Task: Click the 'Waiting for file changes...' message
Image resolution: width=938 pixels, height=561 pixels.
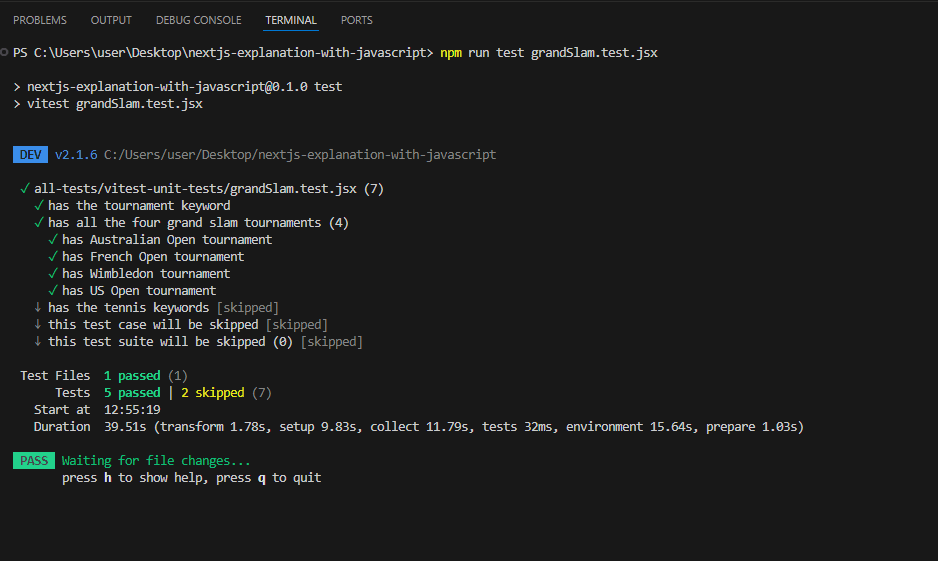Action: tap(156, 461)
